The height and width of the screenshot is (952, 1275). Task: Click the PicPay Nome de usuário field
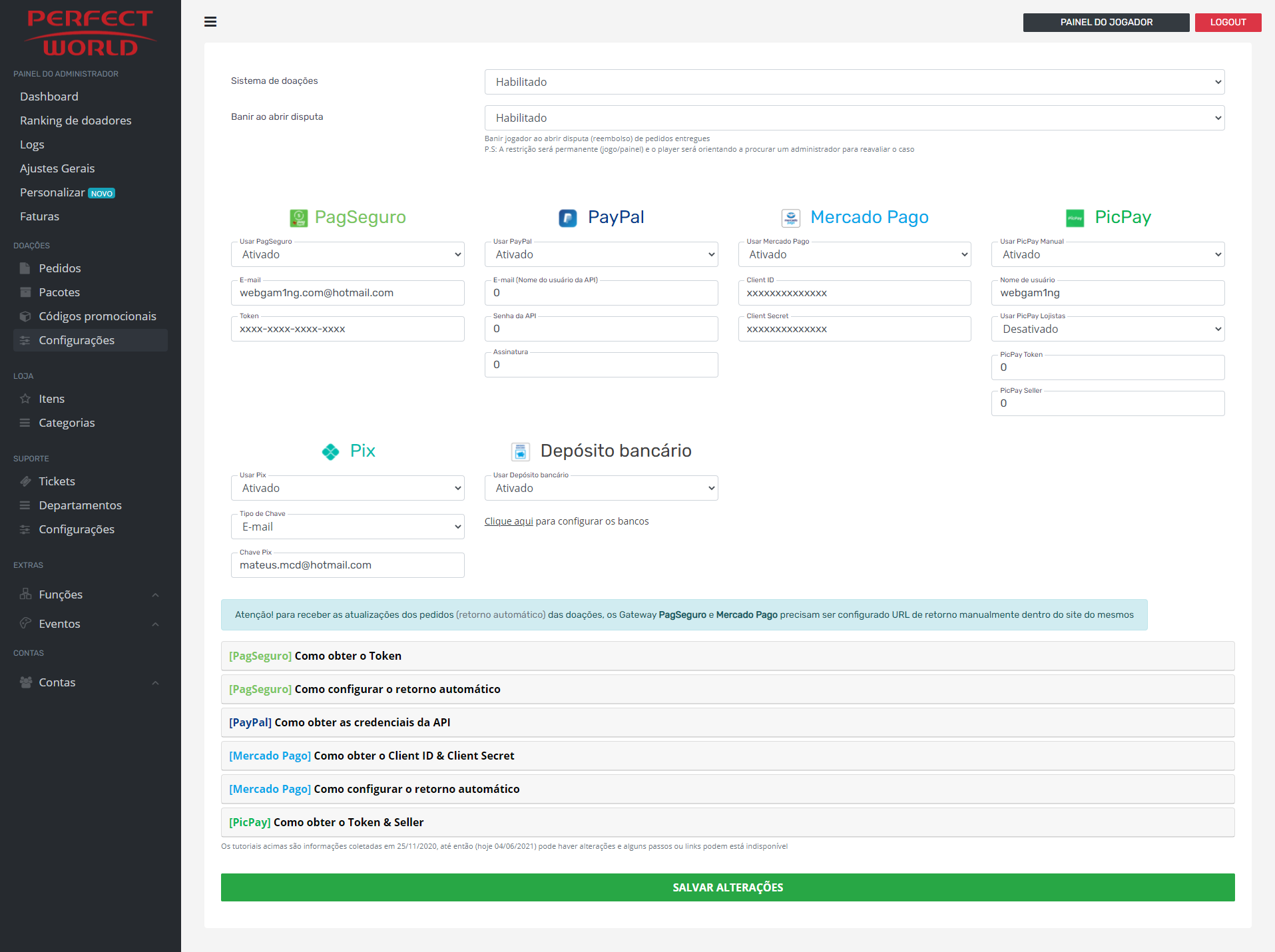click(x=1108, y=293)
